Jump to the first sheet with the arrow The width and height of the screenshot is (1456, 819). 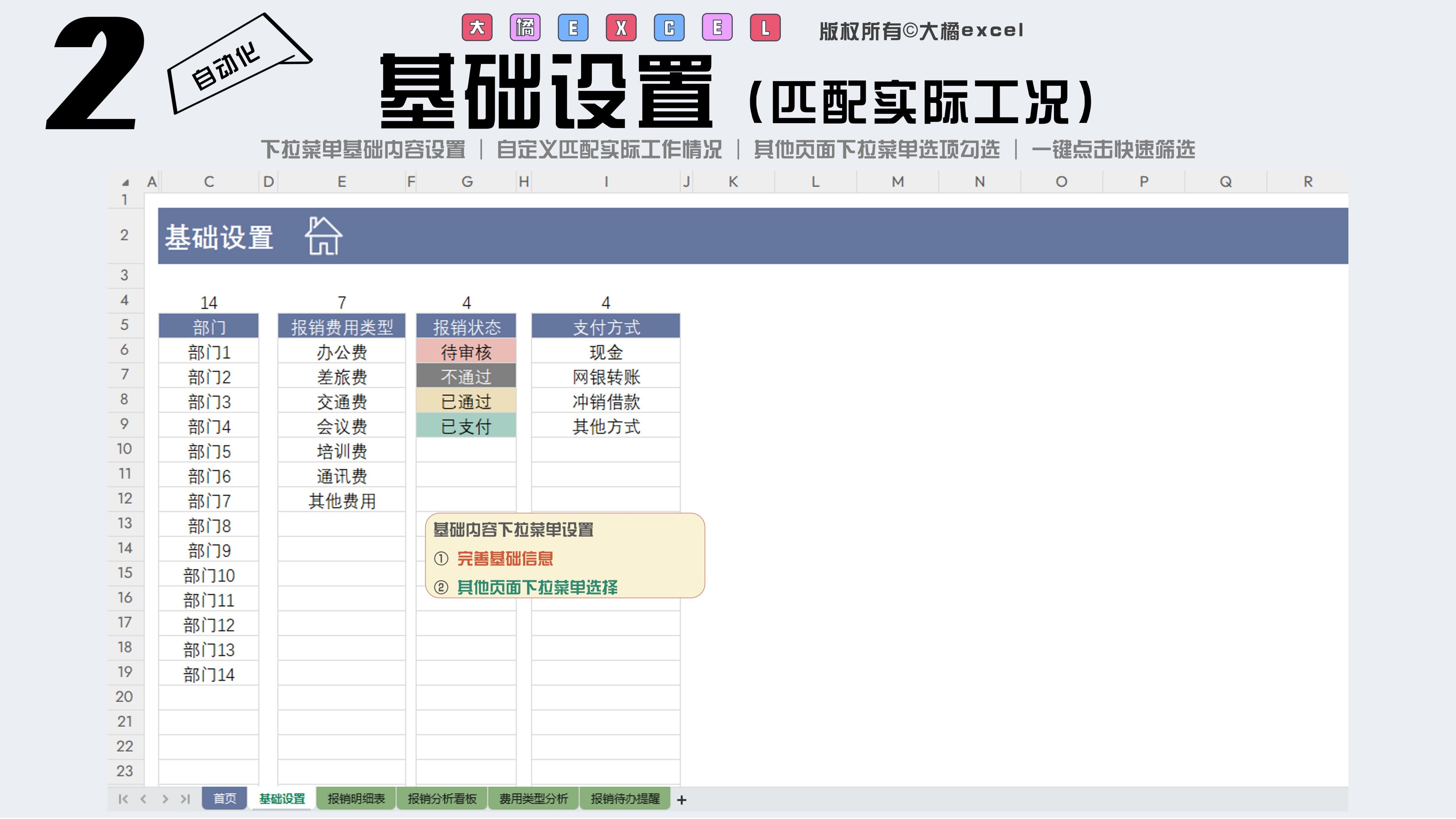(123, 799)
